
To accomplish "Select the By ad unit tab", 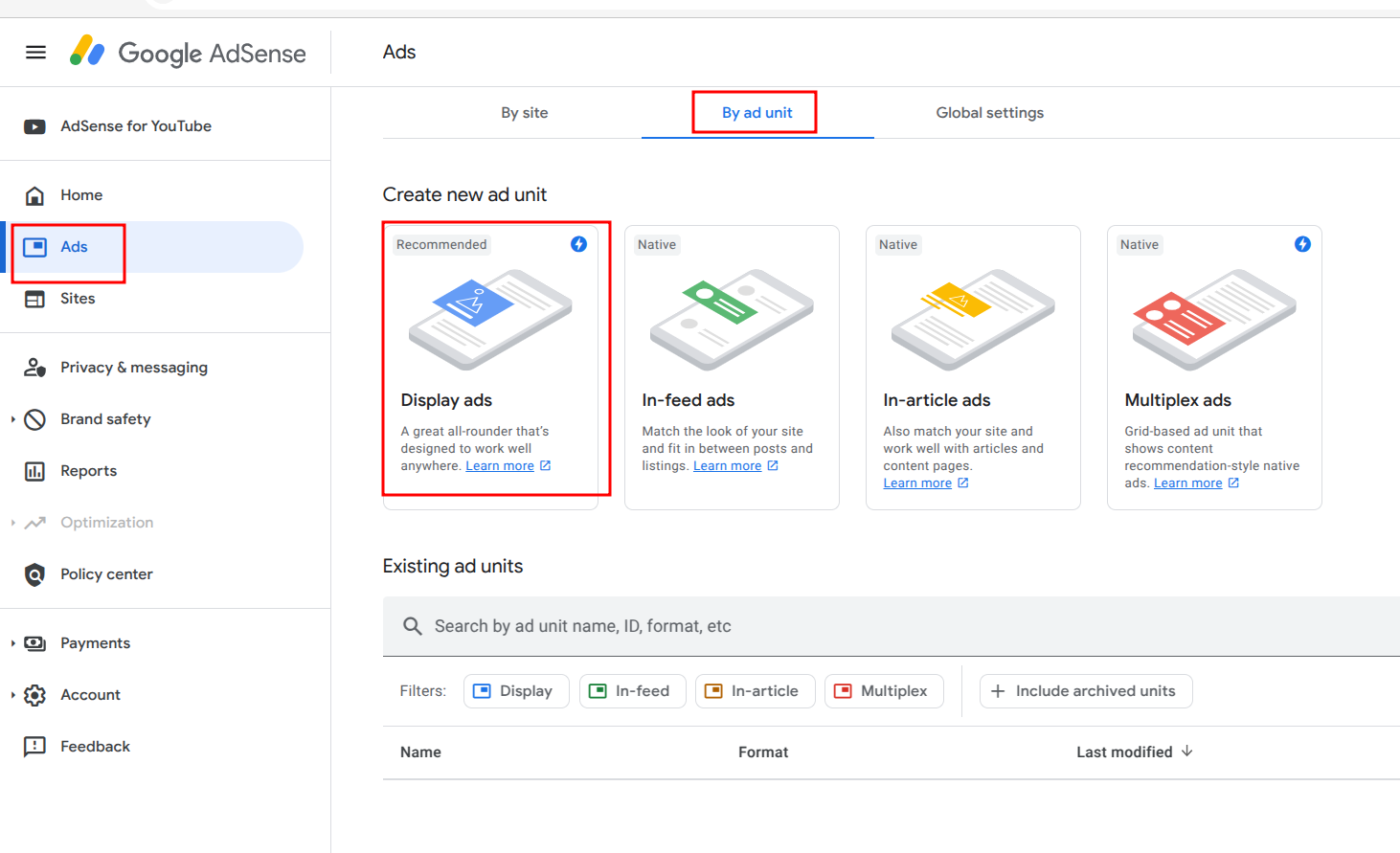I will pos(756,113).
